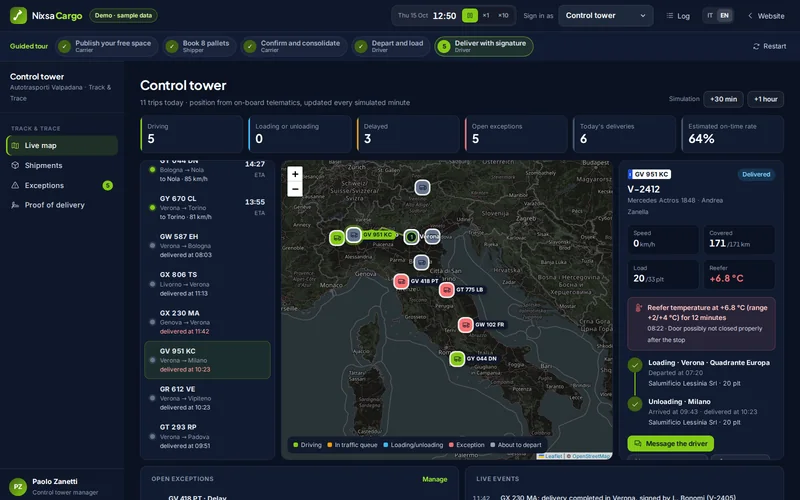
Task: Message the driver button
Action: 670,443
